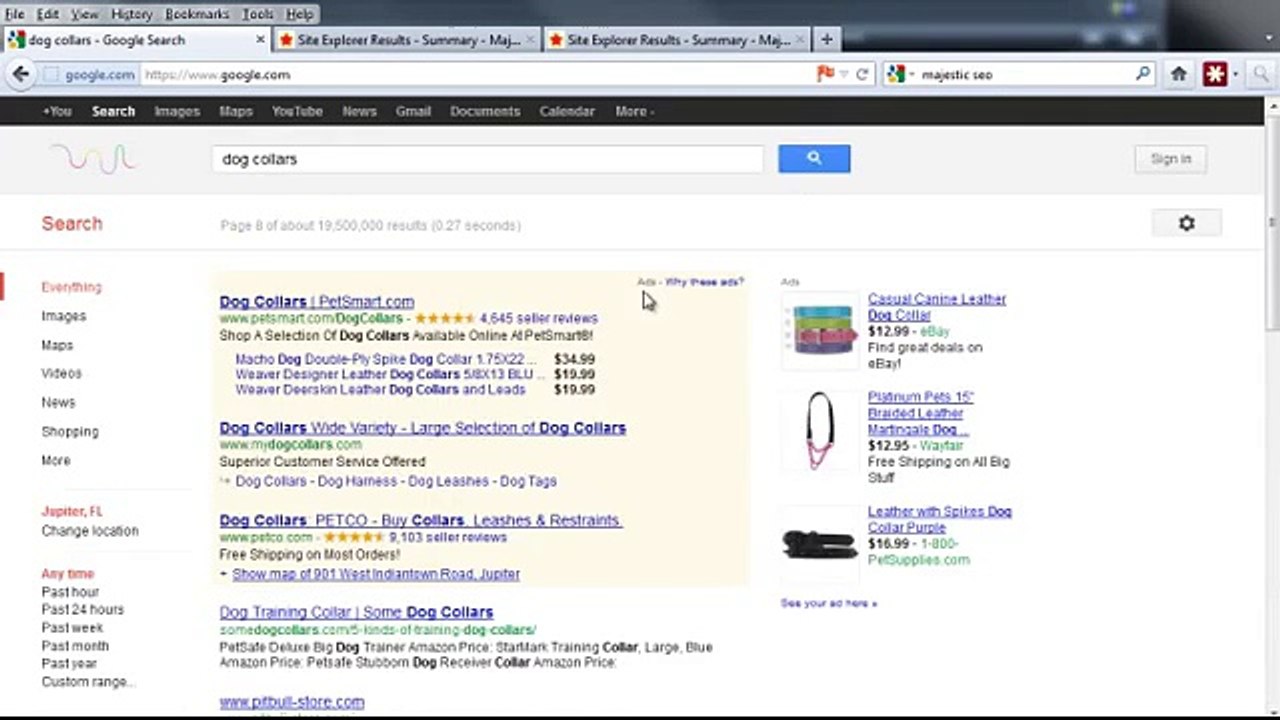Click +You in the Google bar

57,111
